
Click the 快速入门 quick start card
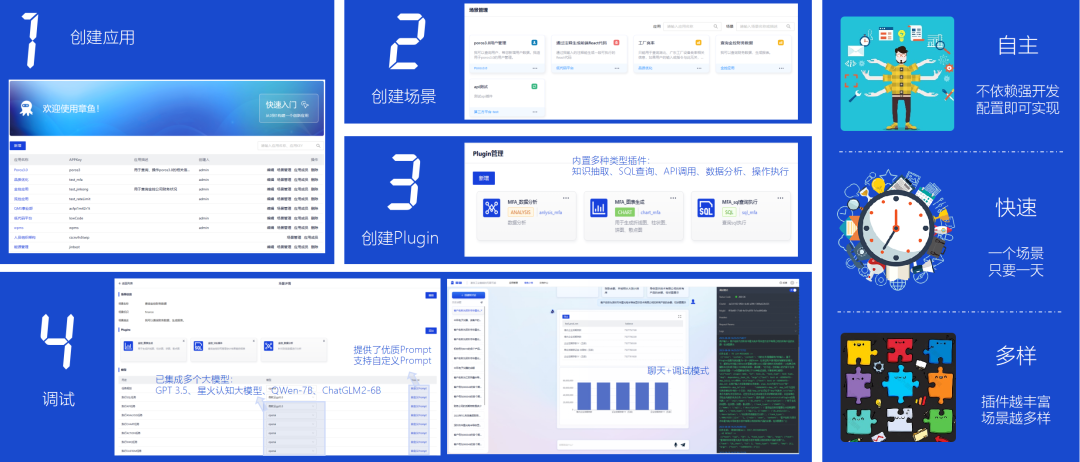coord(290,108)
